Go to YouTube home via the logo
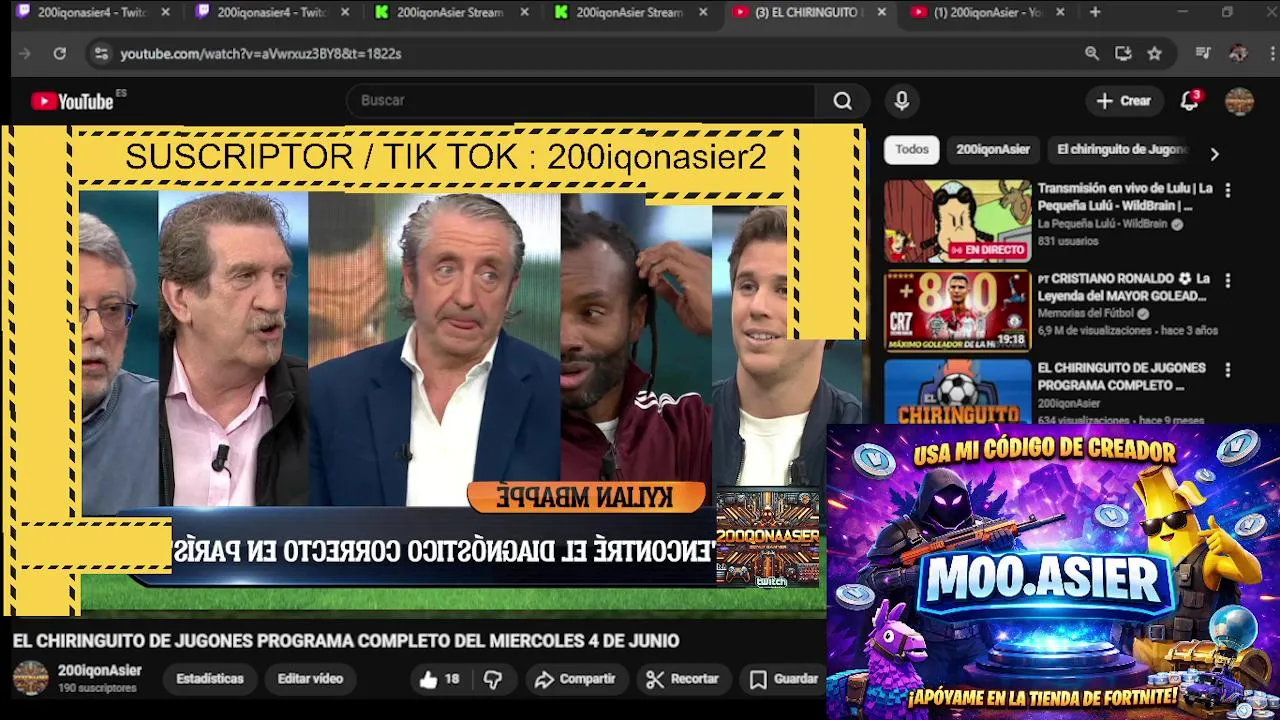1280x720 pixels. pos(72,101)
